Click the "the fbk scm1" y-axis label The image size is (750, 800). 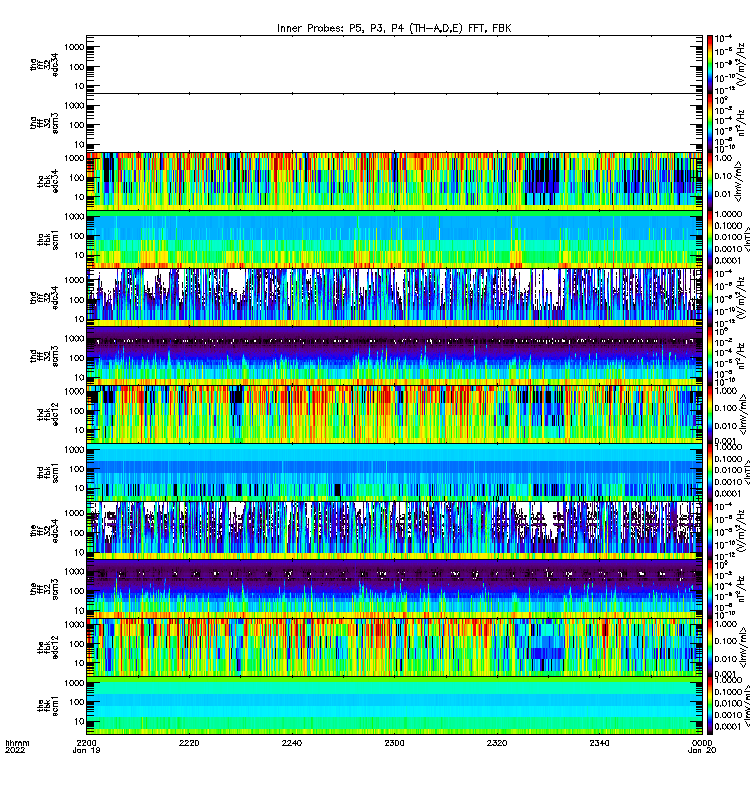(x=48, y=706)
